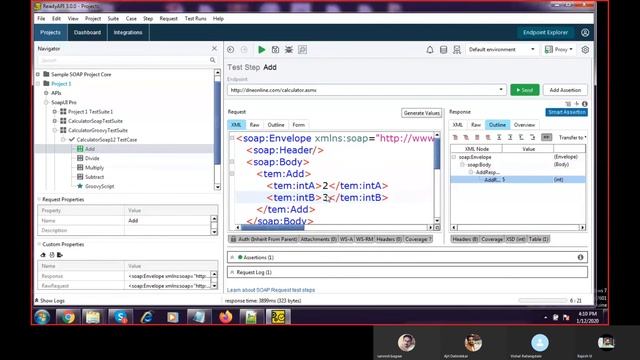Screen dimensions: 640x360
Task: Select the GroovyScript star icon step
Action: tap(80, 186)
